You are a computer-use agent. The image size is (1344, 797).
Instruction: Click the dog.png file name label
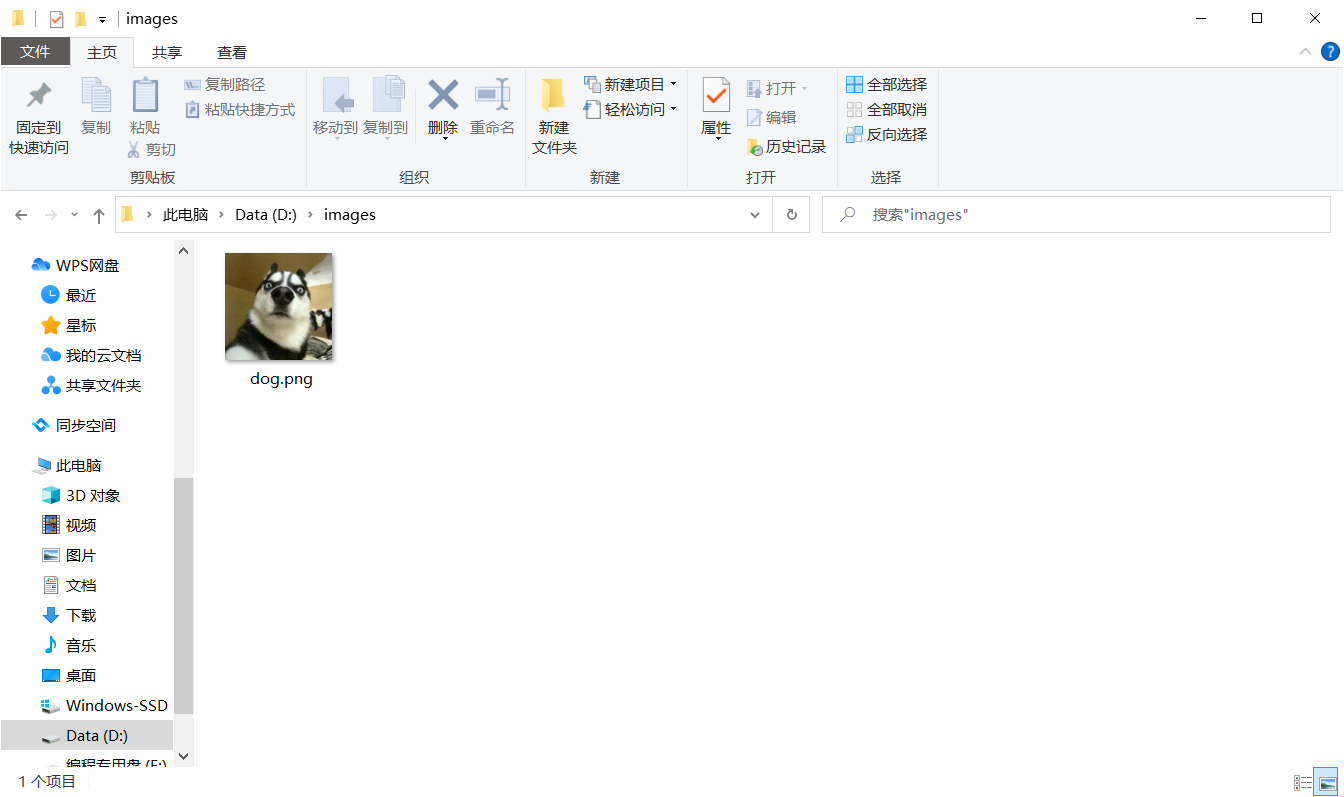tap(281, 379)
